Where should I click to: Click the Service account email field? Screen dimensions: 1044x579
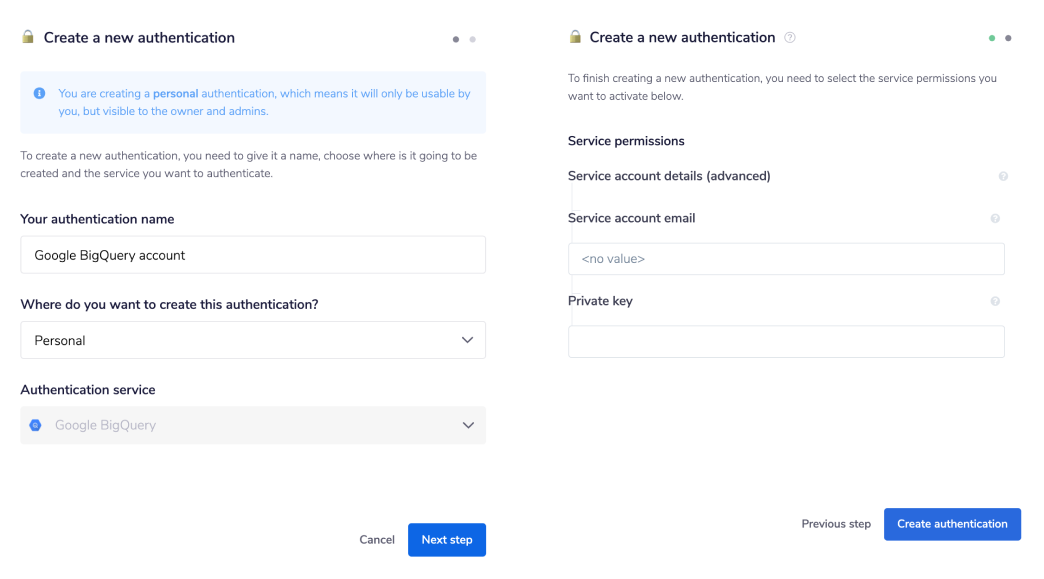[786, 258]
